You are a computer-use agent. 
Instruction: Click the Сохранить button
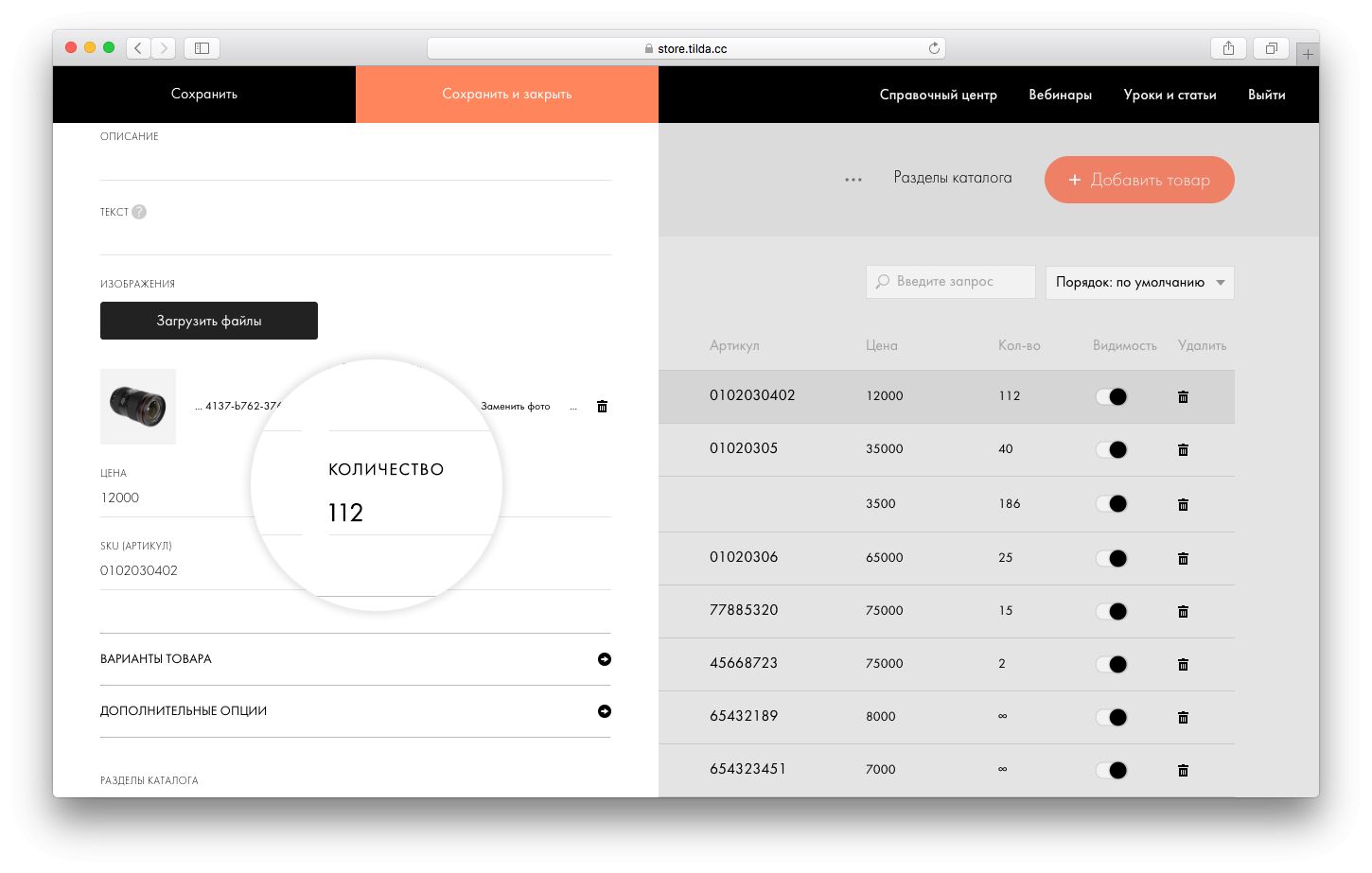point(204,95)
